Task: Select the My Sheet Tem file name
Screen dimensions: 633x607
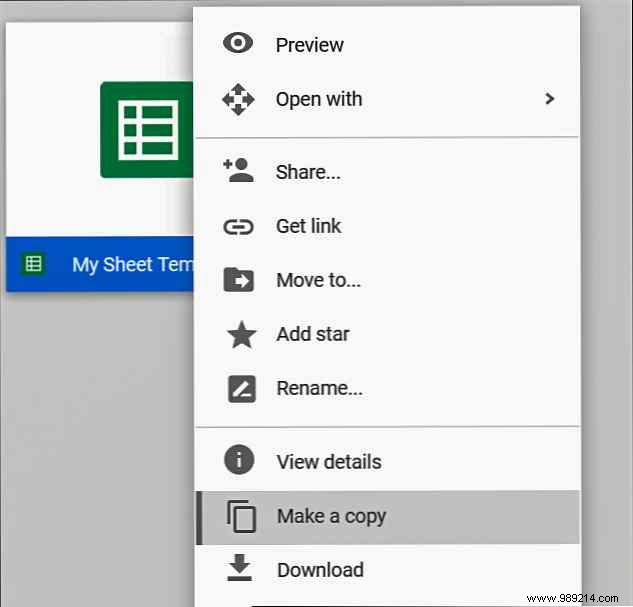Action: pos(132,265)
